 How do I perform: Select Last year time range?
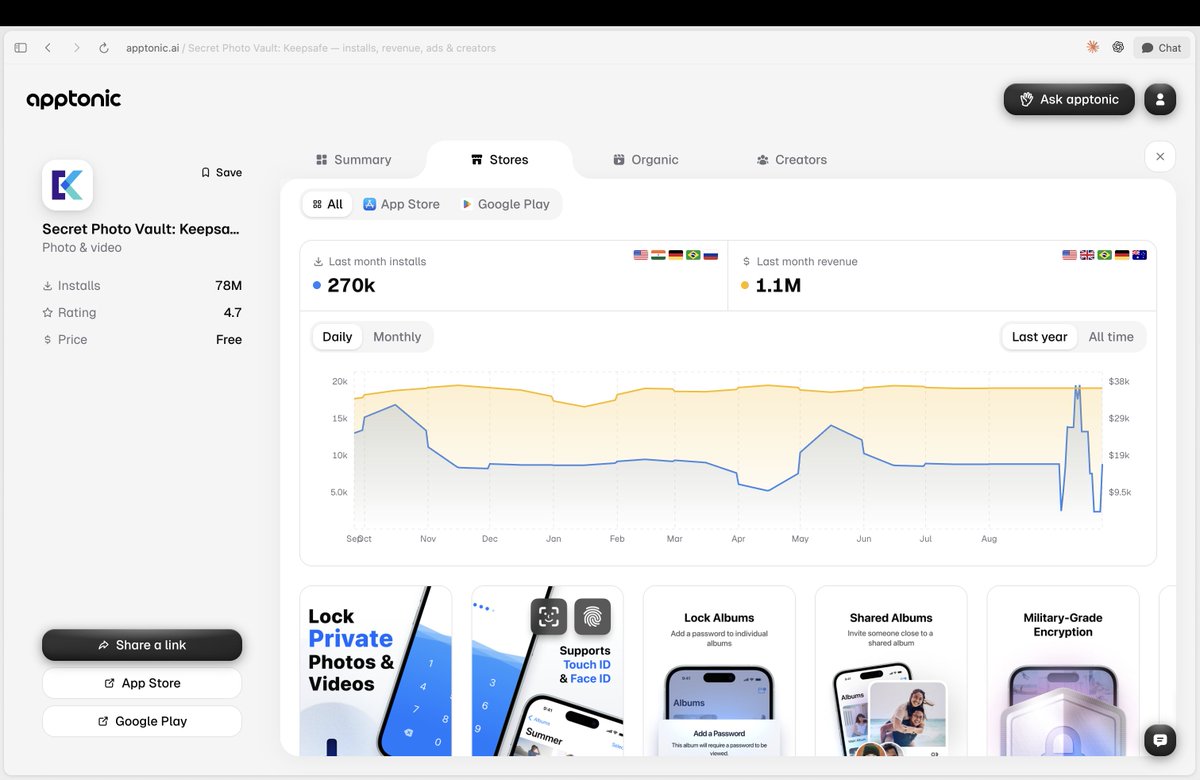pyautogui.click(x=1039, y=337)
